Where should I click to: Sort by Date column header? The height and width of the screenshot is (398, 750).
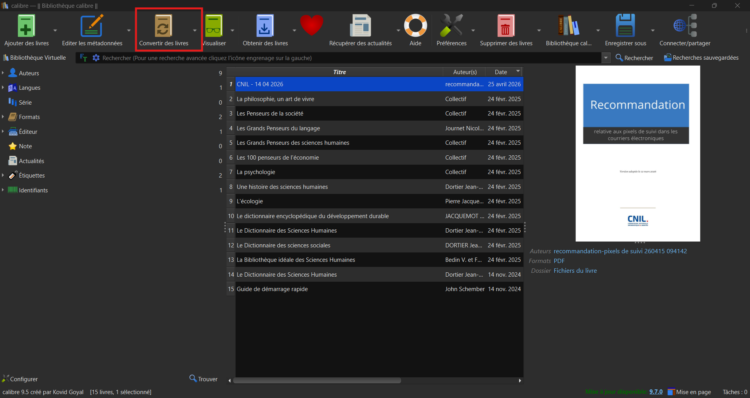(x=504, y=72)
